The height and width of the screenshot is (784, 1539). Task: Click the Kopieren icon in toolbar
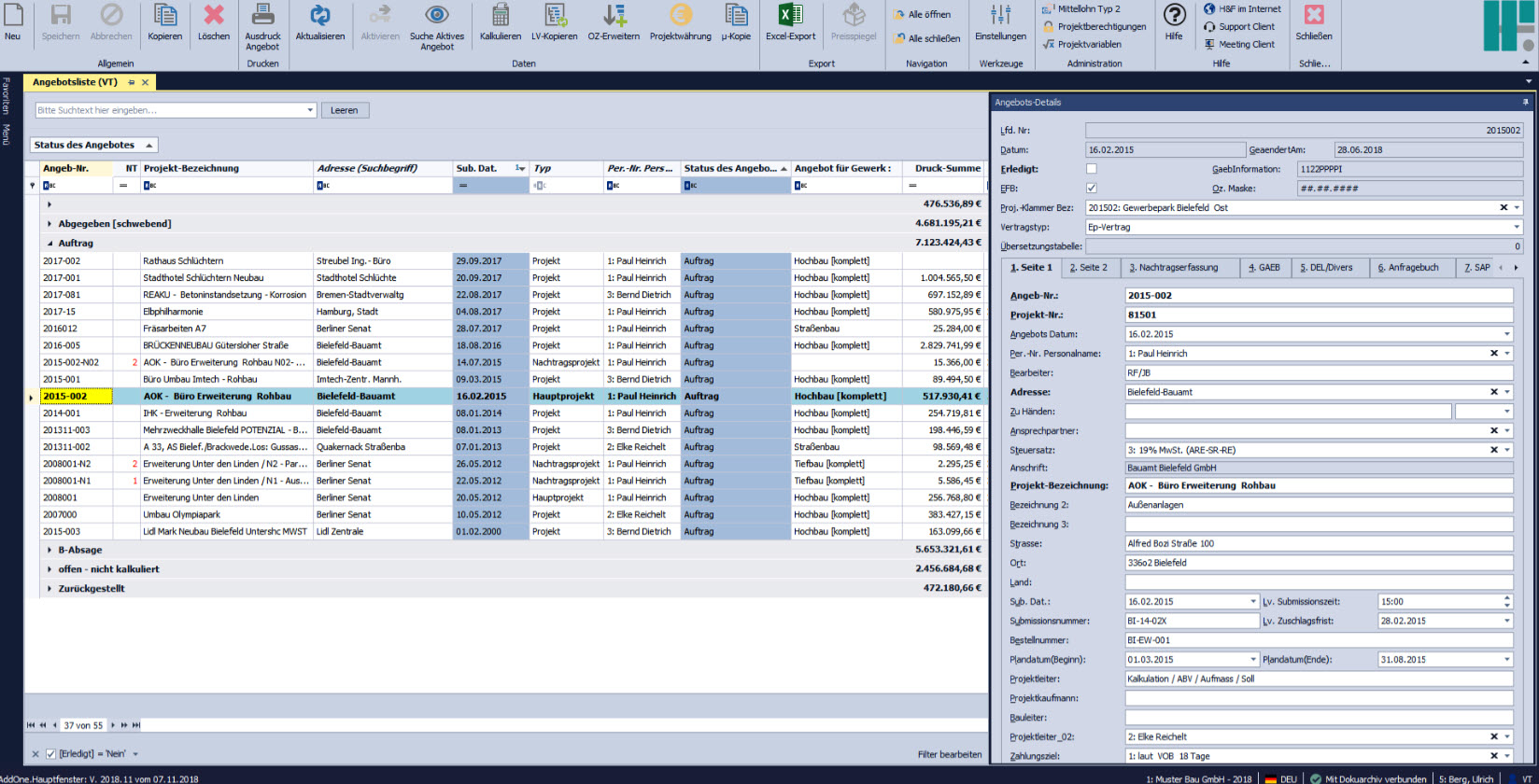(164, 16)
